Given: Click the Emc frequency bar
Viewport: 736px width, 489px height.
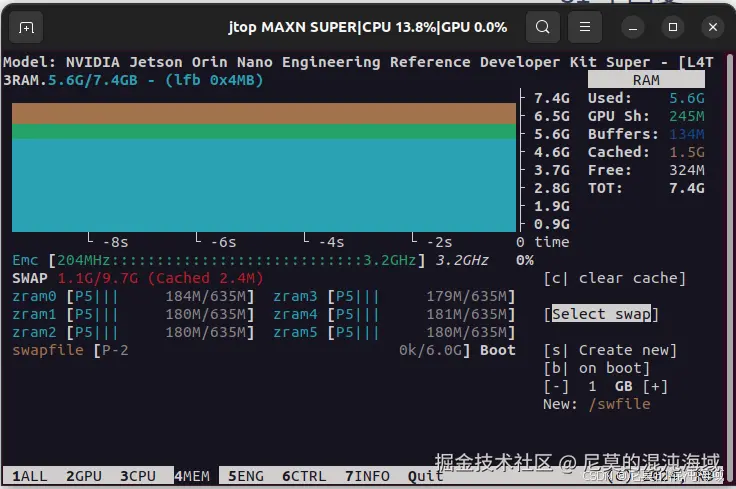Looking at the screenshot, I should click(x=237, y=260).
